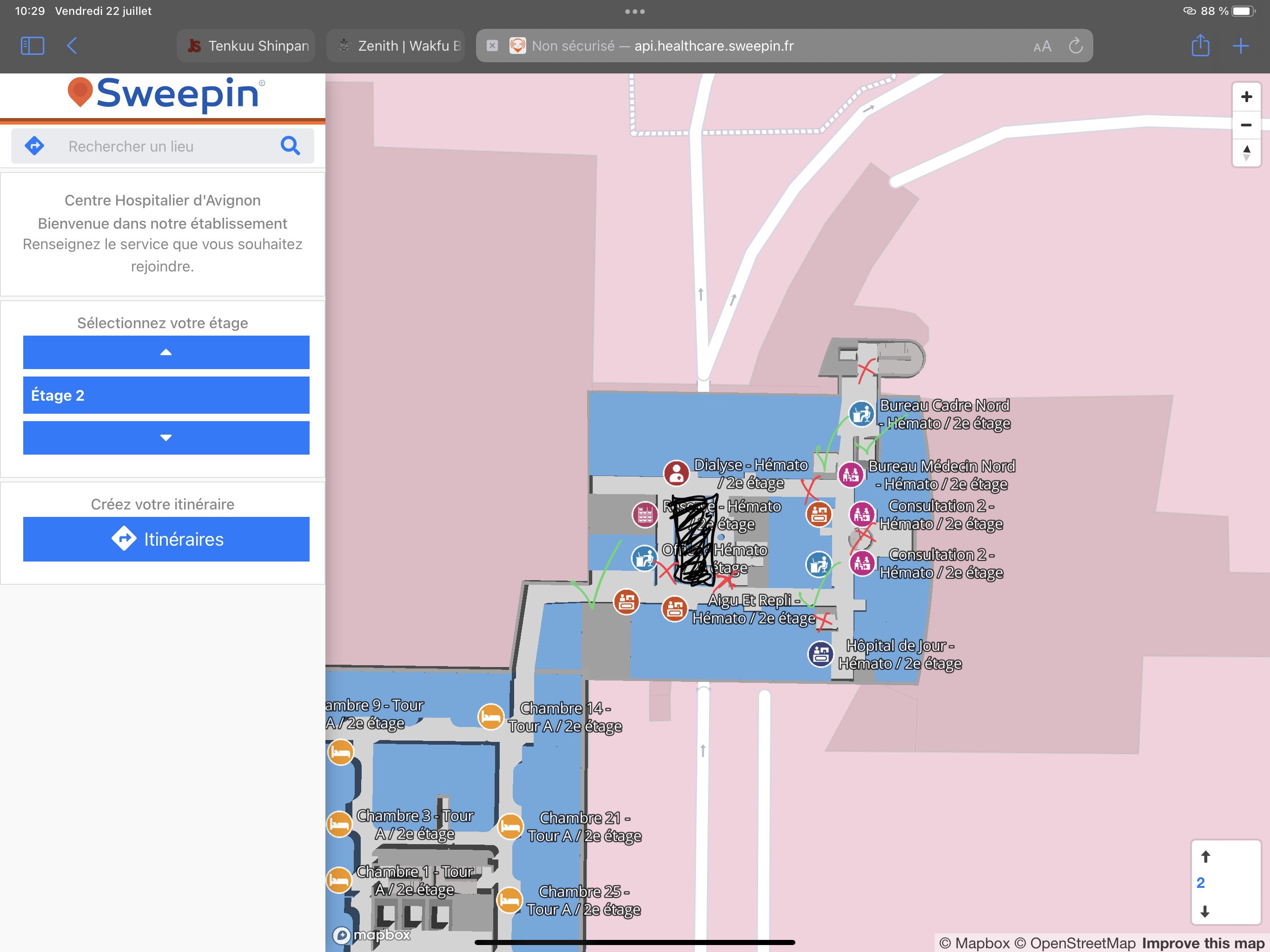
Task: Select the Dialyse Hémato map marker
Action: click(676, 473)
